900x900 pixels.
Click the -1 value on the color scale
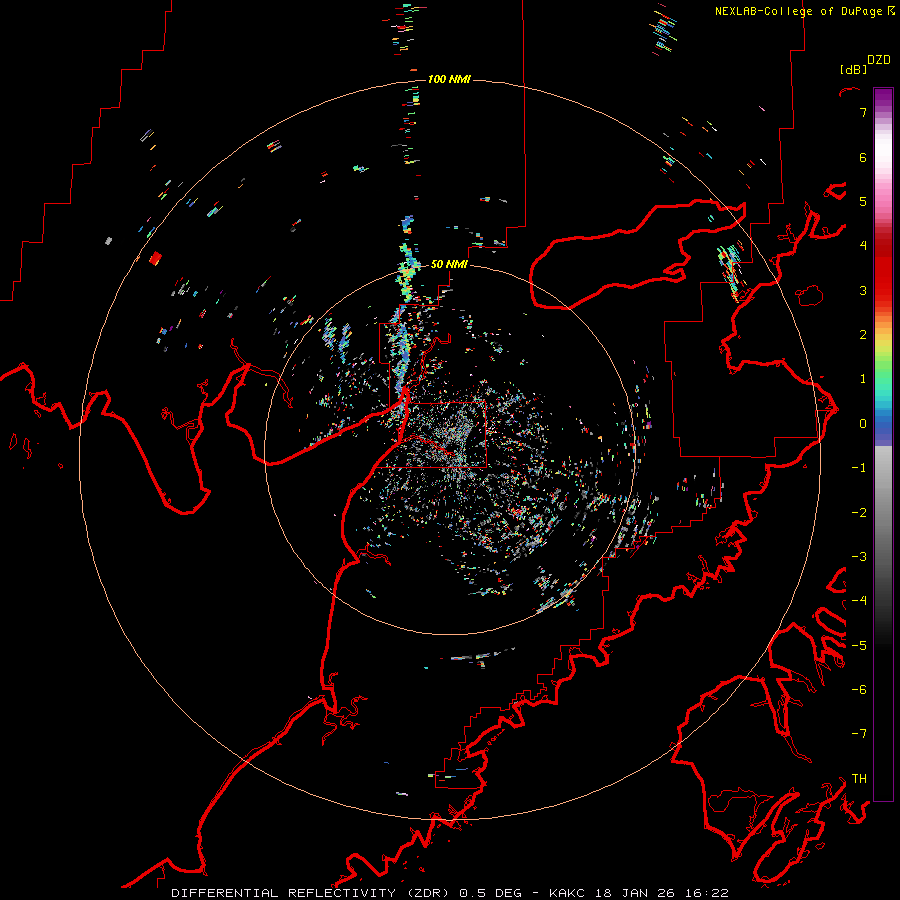859,468
